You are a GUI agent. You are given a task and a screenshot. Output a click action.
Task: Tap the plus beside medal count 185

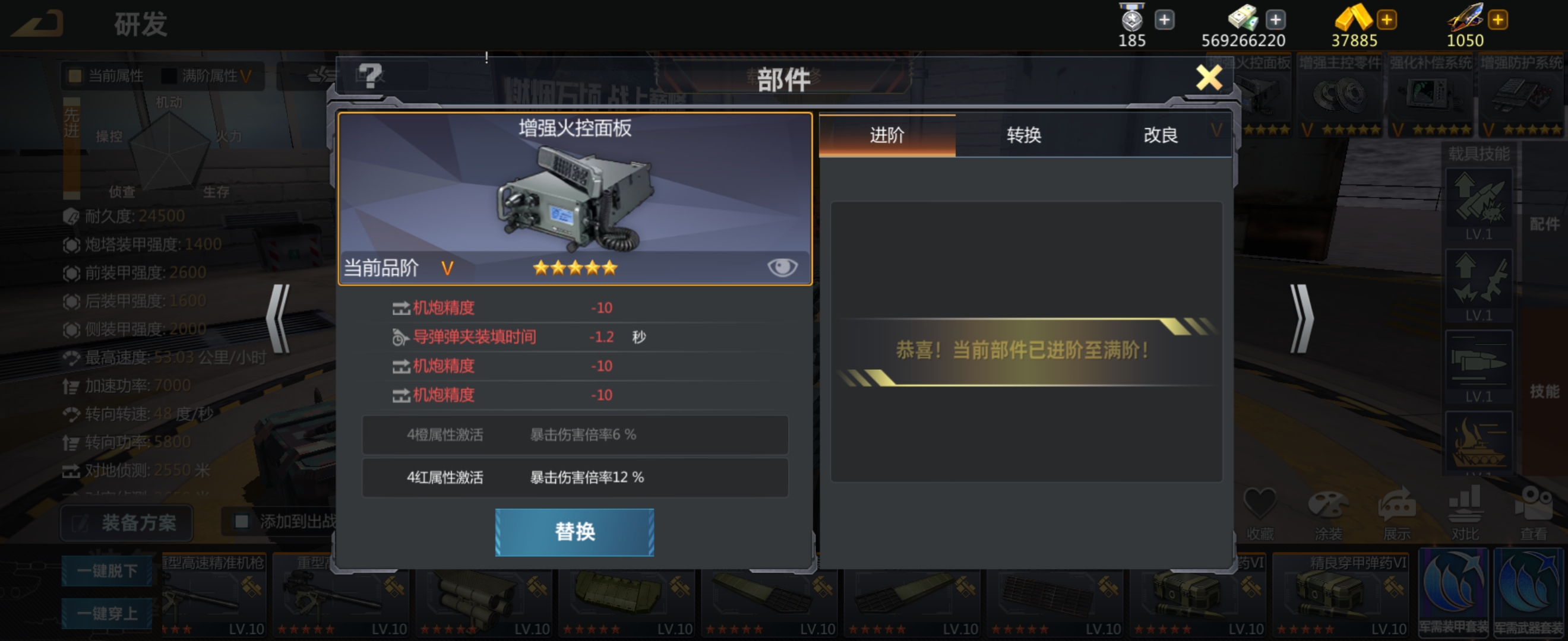(x=1165, y=20)
